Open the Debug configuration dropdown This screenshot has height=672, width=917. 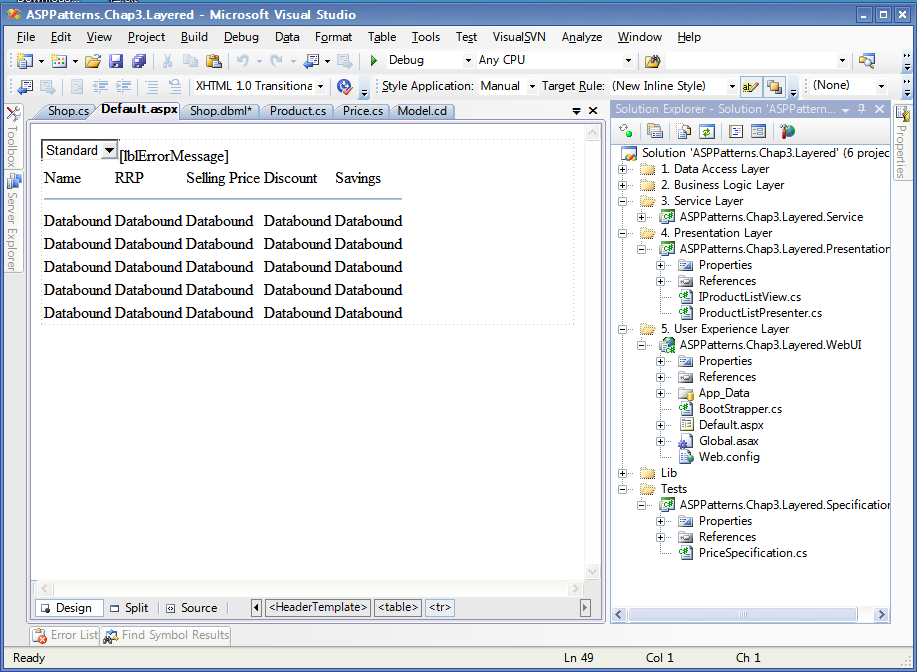468,60
